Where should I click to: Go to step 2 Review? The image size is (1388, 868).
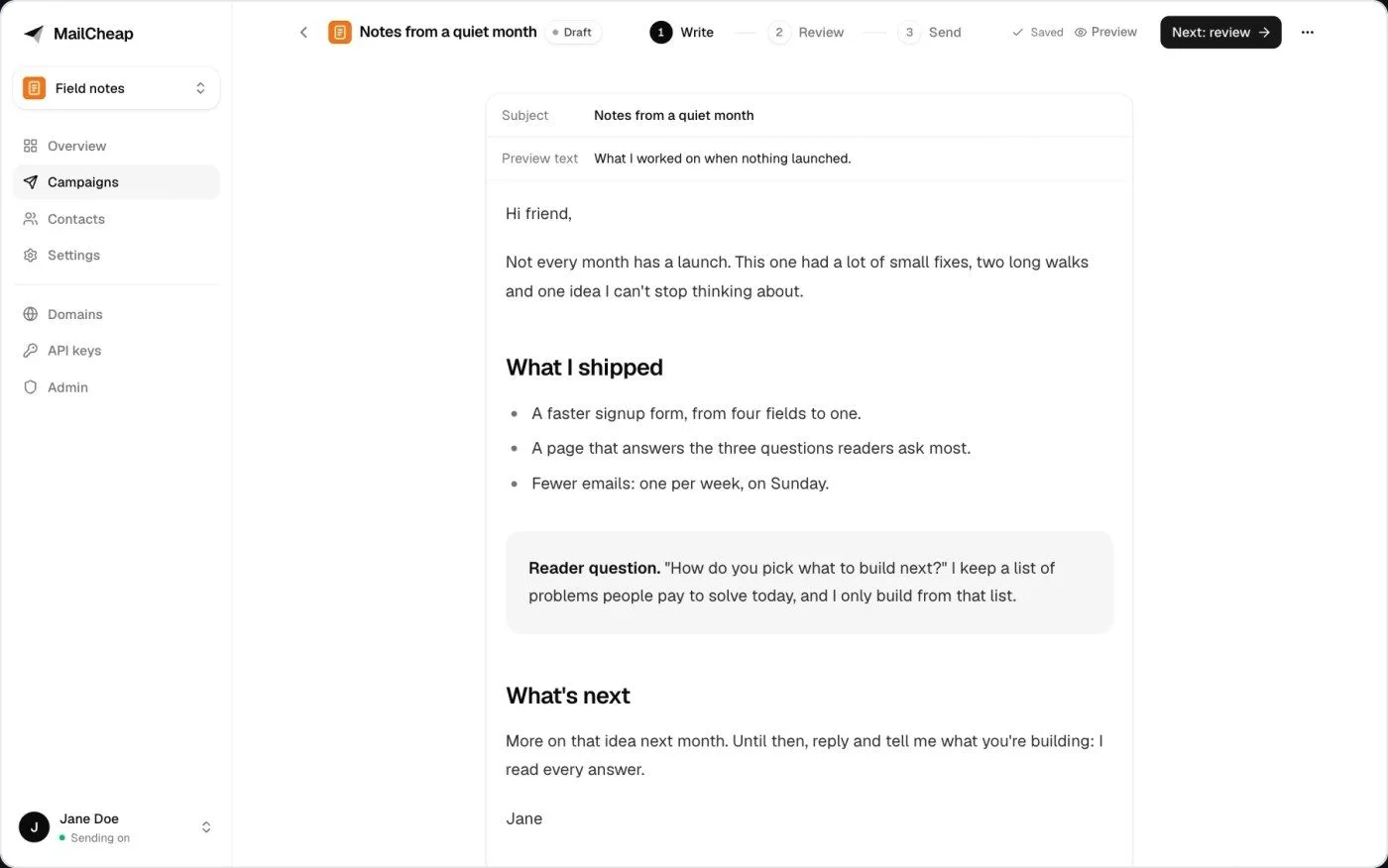pyautogui.click(x=806, y=33)
